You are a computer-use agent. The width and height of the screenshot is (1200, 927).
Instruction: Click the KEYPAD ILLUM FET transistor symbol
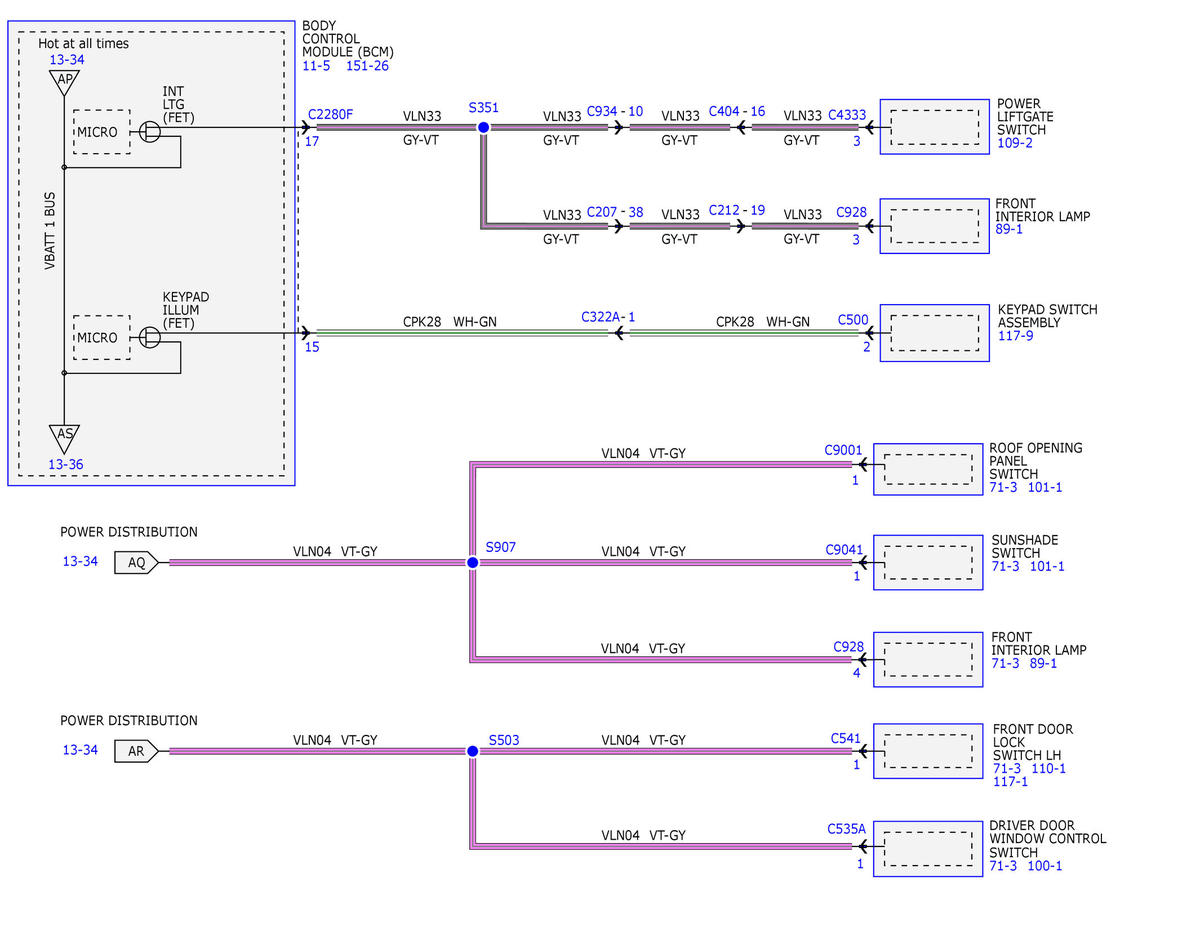coord(150,337)
